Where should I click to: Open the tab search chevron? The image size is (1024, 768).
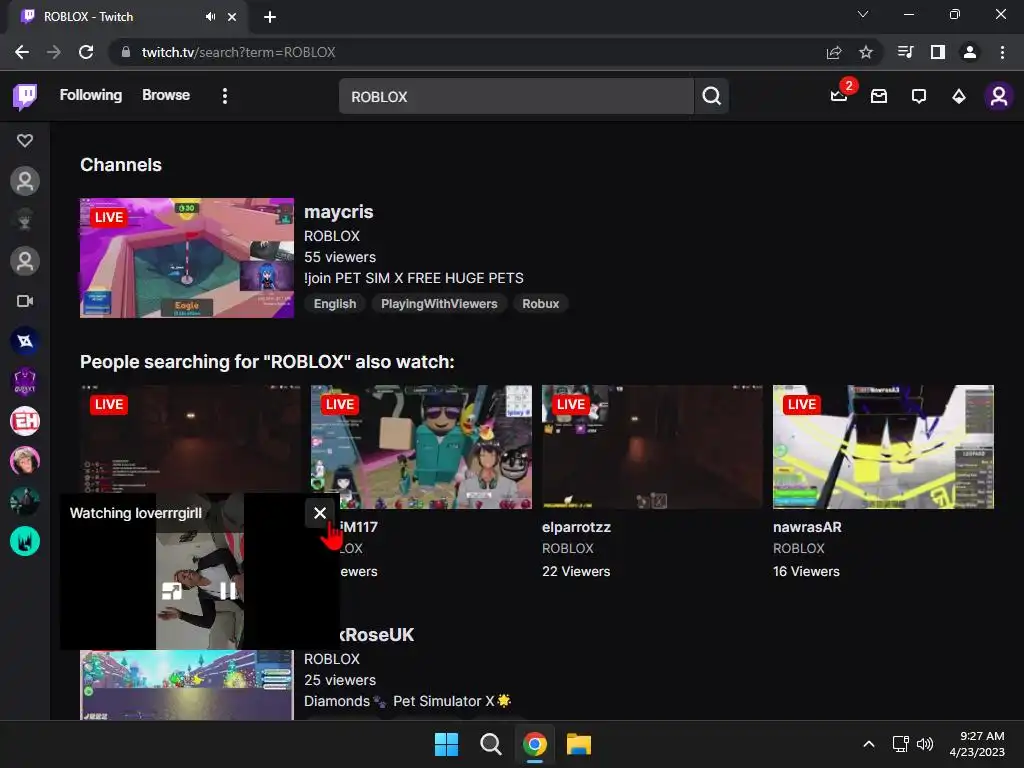[x=863, y=14]
